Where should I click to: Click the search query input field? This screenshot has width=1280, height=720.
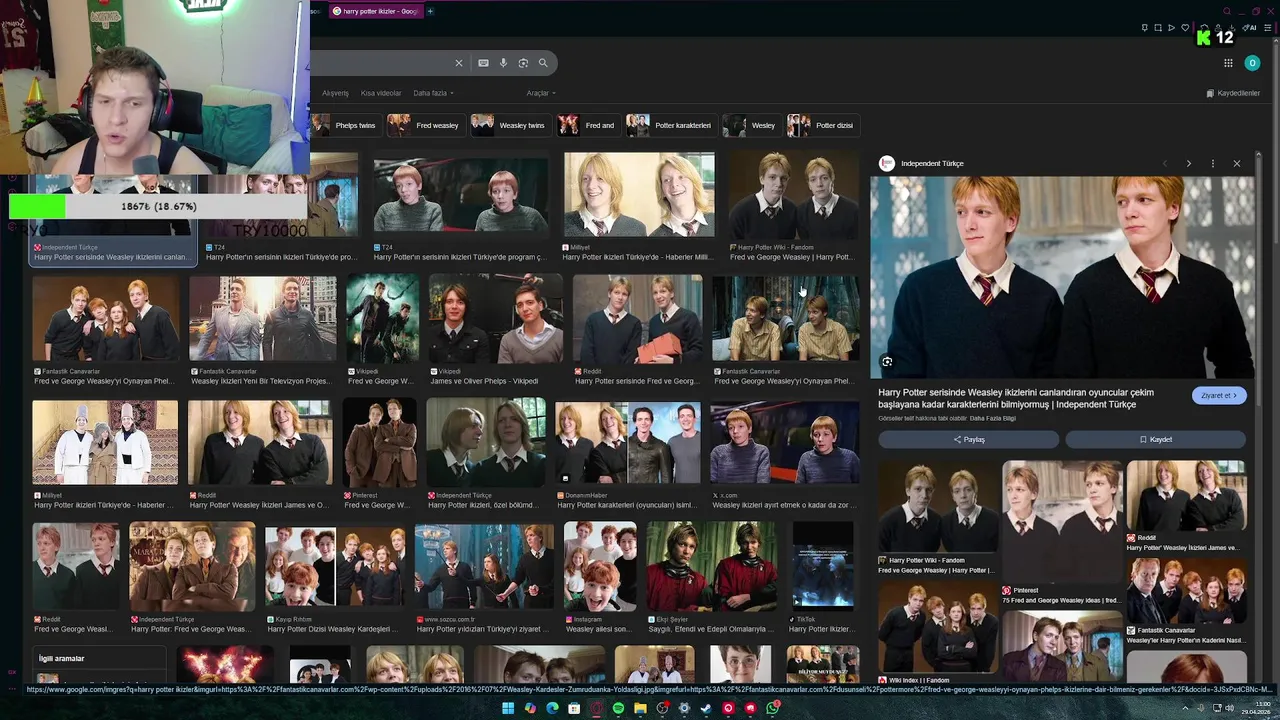(380, 63)
